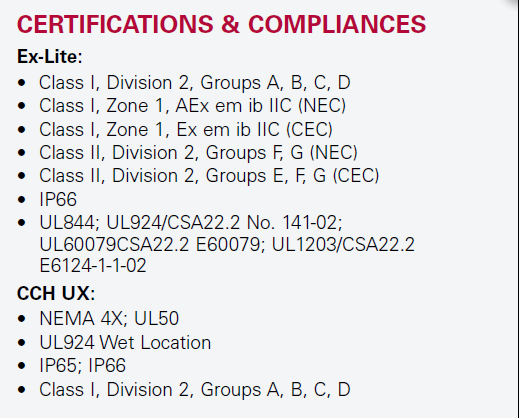This screenshot has height=418, width=519.
Task: Click the Certifications & Compliances heading
Action: pos(221,24)
